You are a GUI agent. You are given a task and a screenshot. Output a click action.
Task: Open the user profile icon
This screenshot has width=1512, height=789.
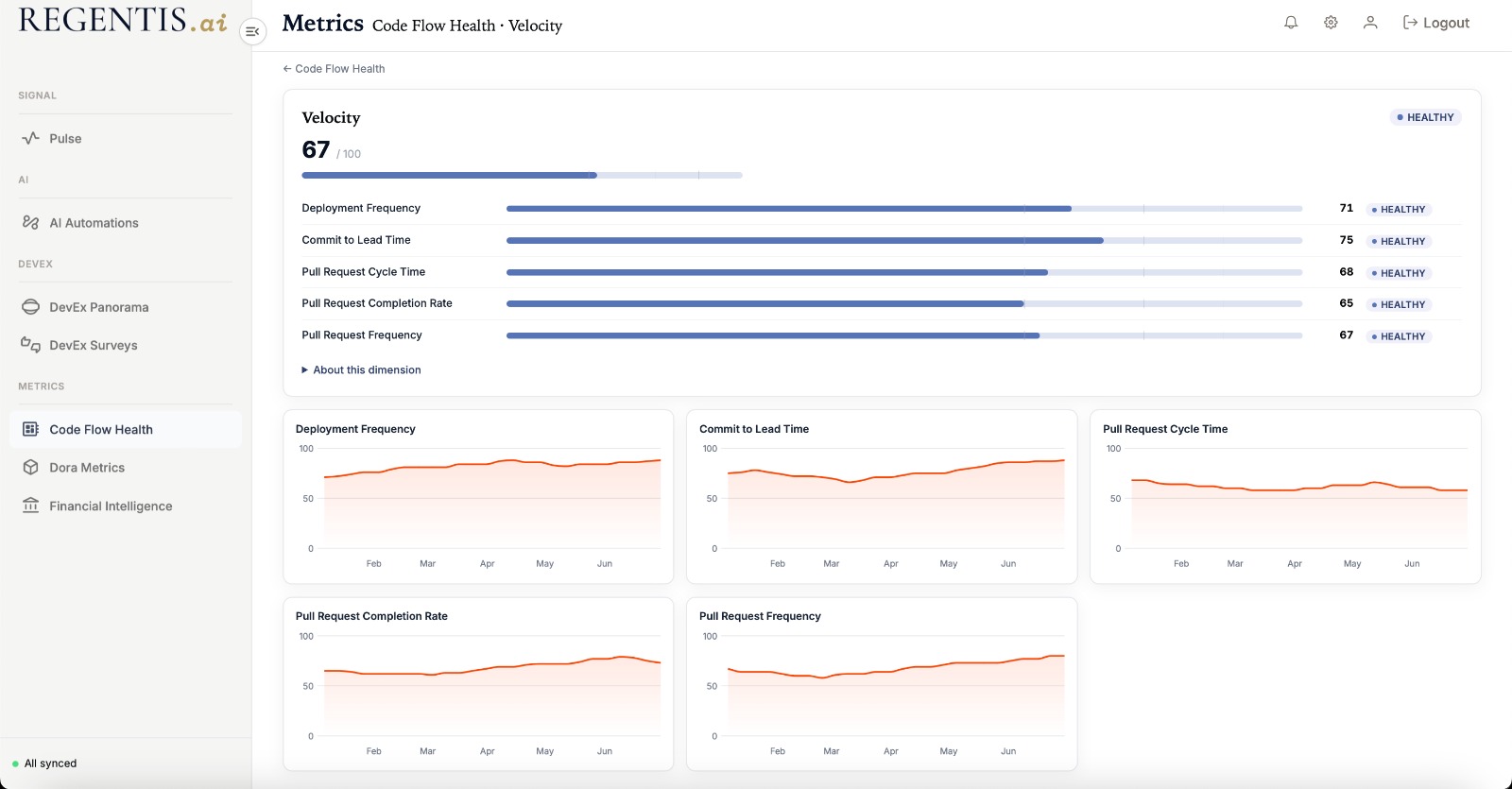[x=1370, y=23]
